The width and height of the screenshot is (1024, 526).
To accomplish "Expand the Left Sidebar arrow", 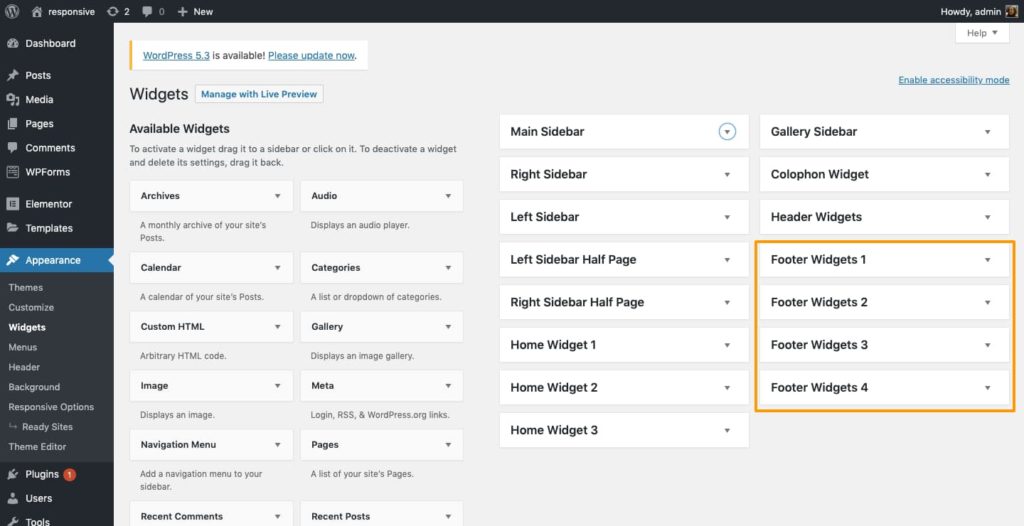I will coord(727,217).
